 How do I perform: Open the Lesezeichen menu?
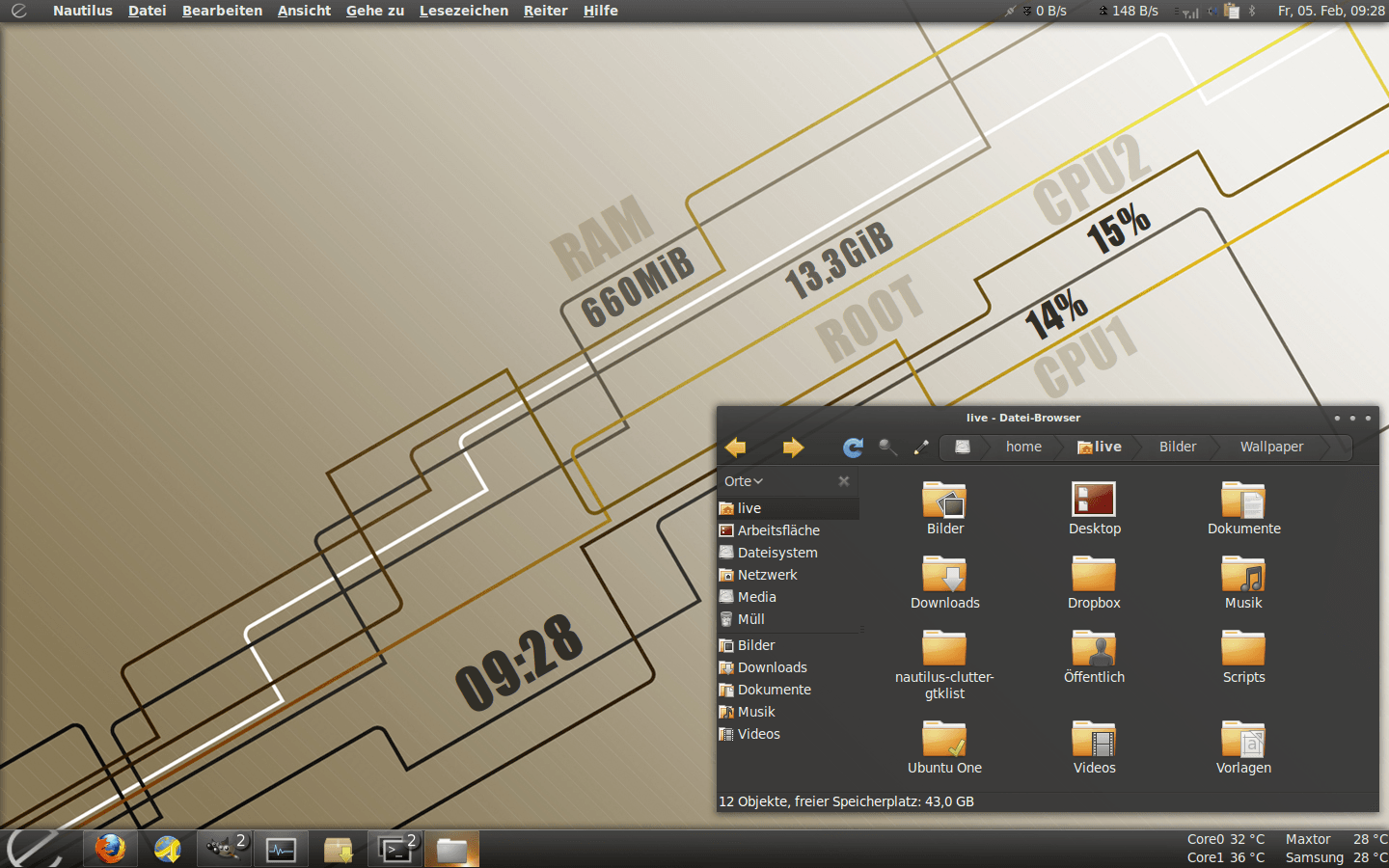click(463, 11)
